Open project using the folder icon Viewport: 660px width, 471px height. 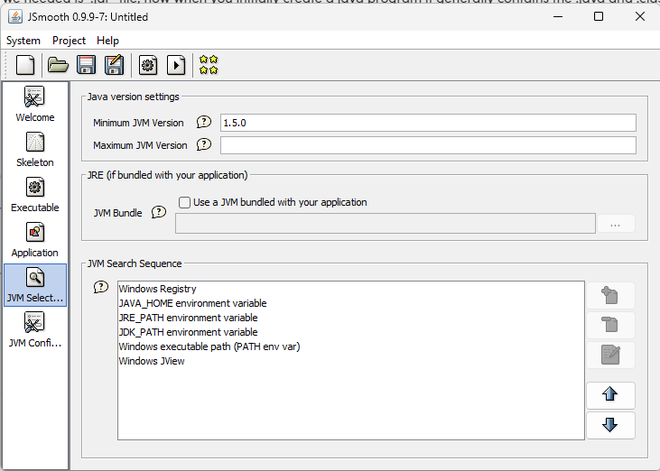(x=58, y=65)
